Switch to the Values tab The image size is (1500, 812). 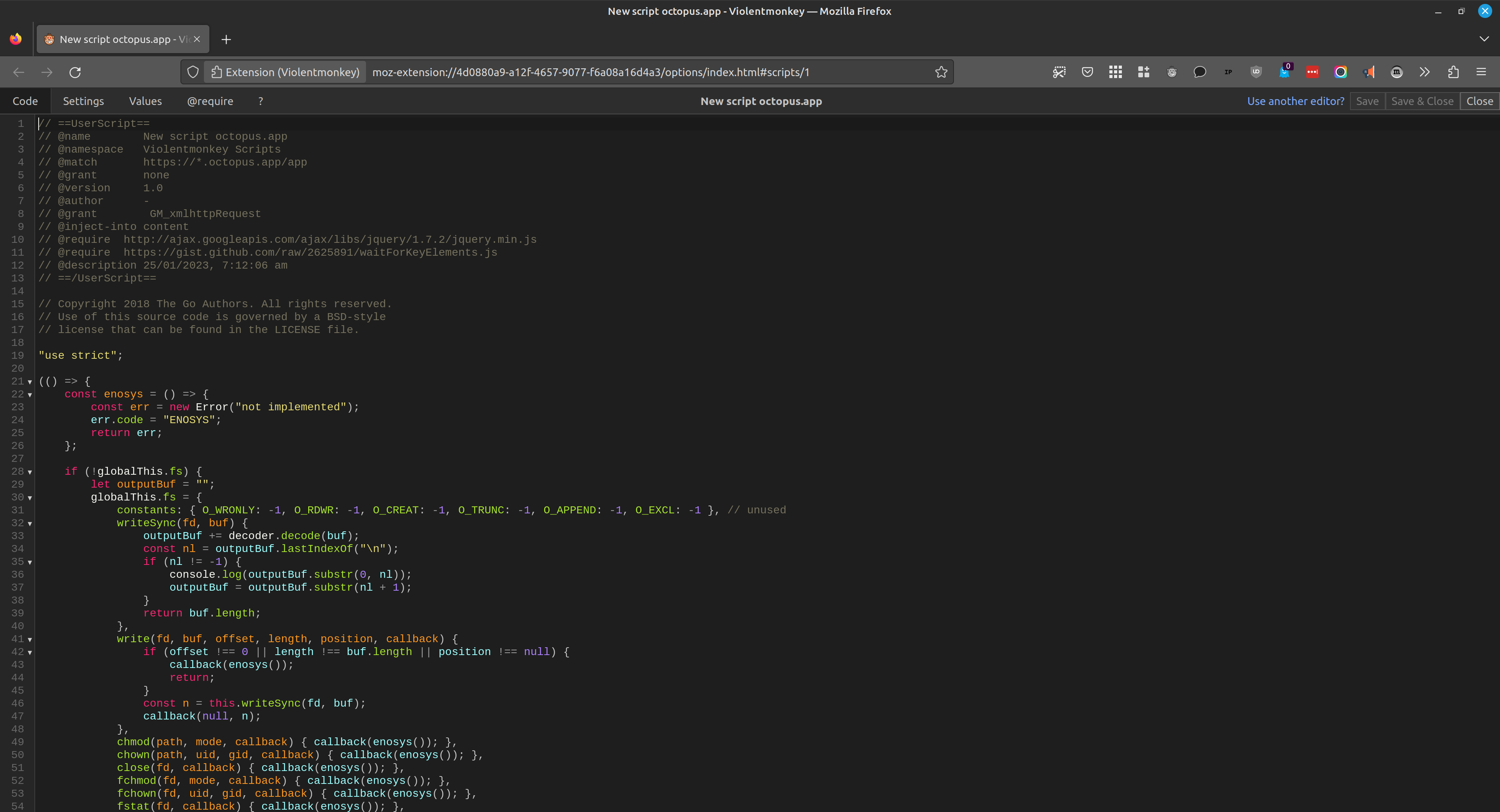tap(146, 101)
